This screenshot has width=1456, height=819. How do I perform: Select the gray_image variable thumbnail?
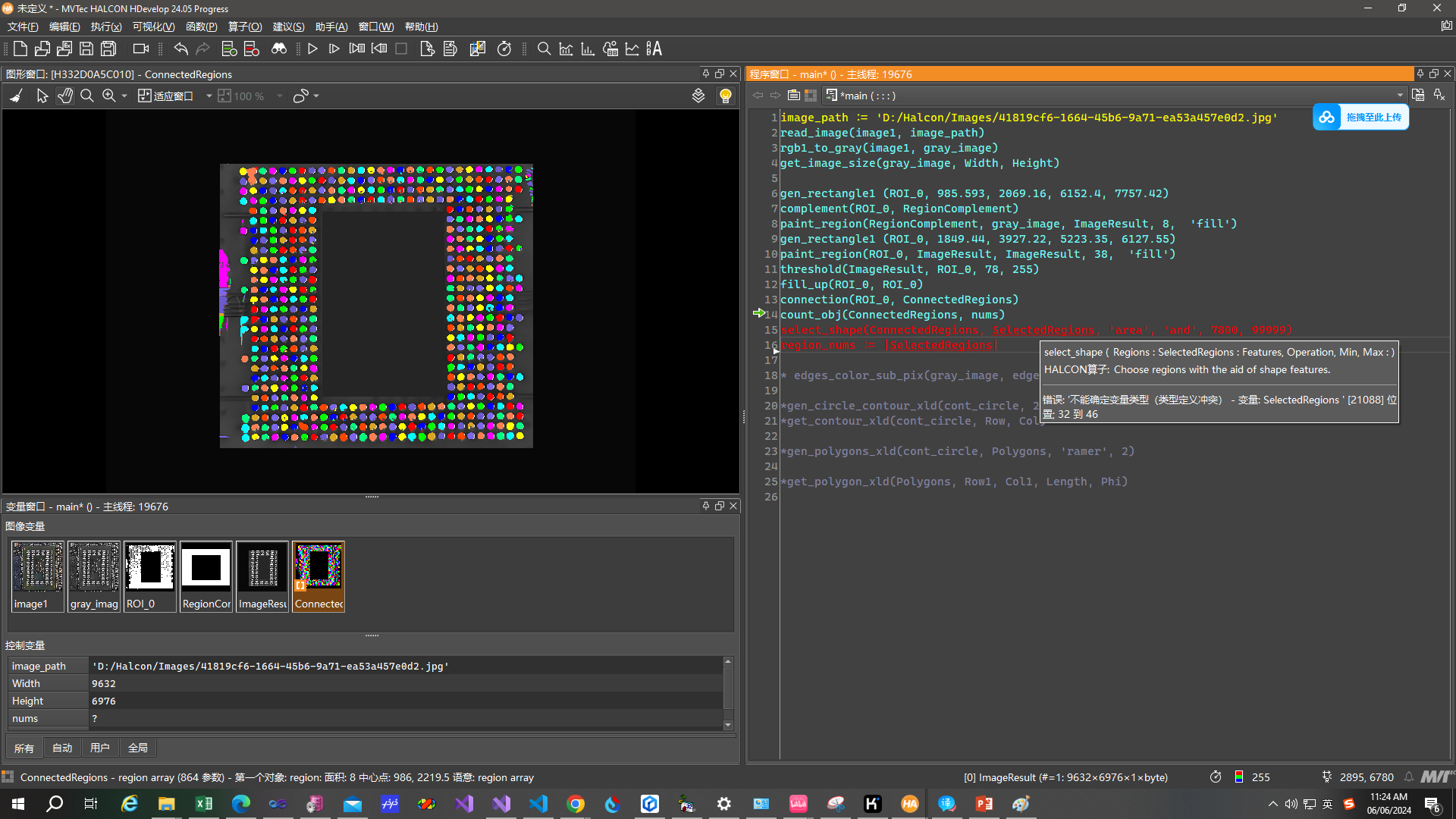point(94,576)
